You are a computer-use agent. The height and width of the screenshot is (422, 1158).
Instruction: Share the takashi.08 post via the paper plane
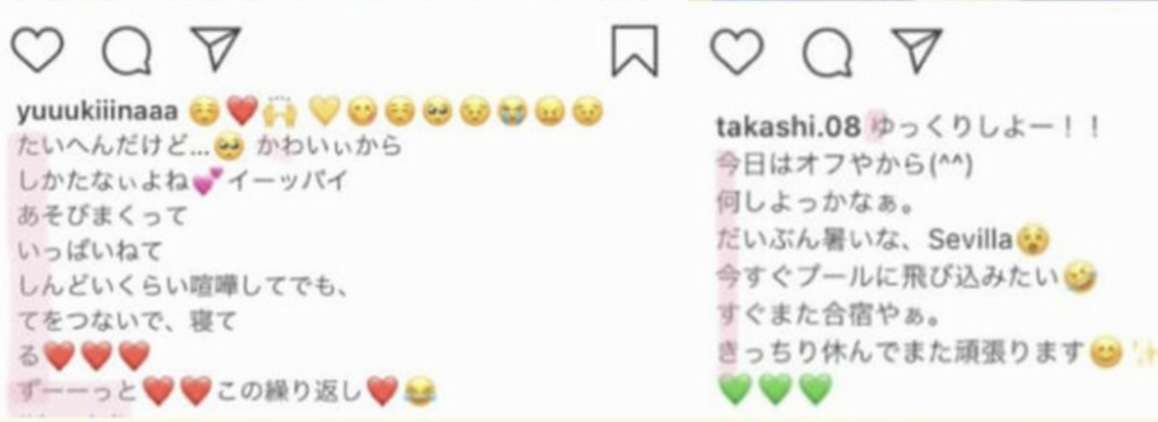pyautogui.click(x=917, y=50)
